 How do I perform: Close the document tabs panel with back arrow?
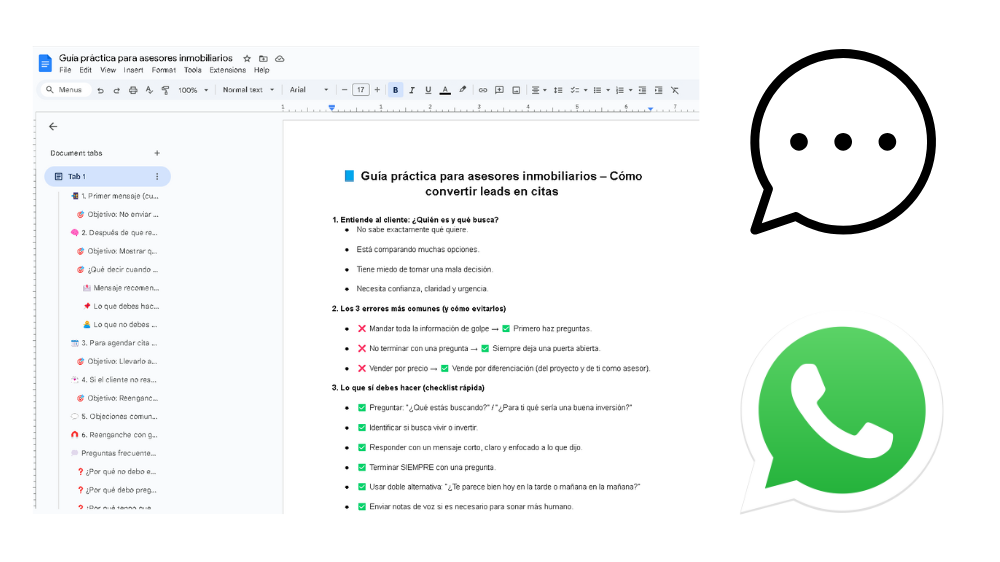point(53,126)
